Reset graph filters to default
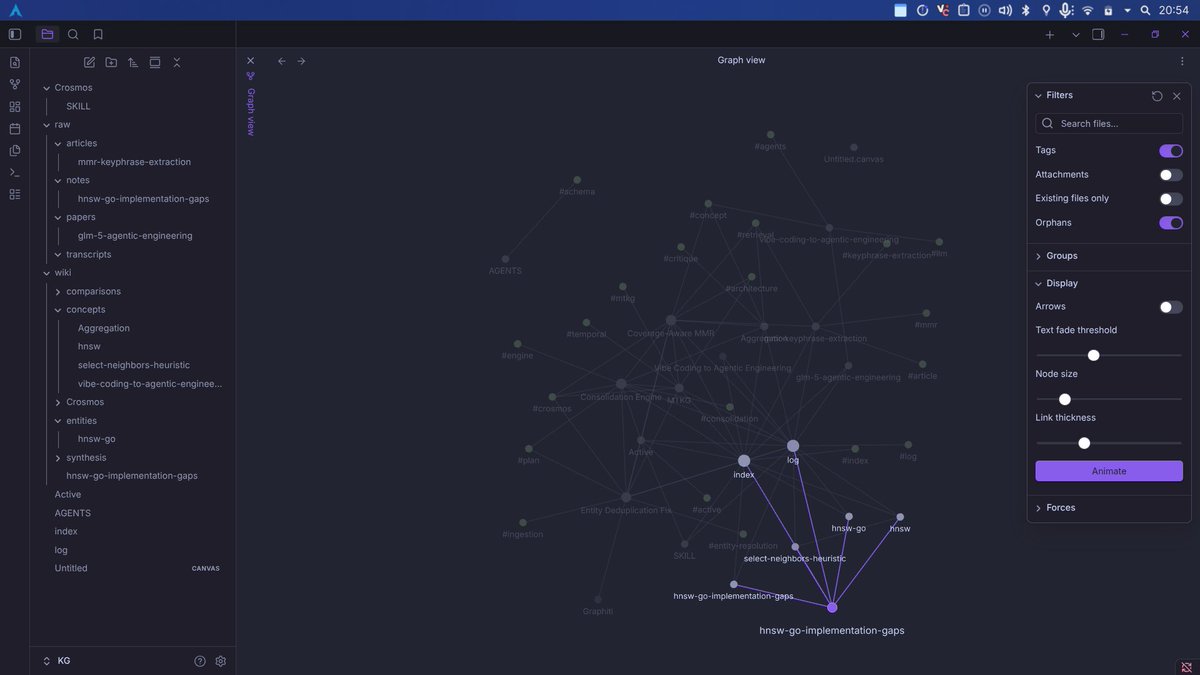Screen dimensions: 1200x675 coord(1157,96)
